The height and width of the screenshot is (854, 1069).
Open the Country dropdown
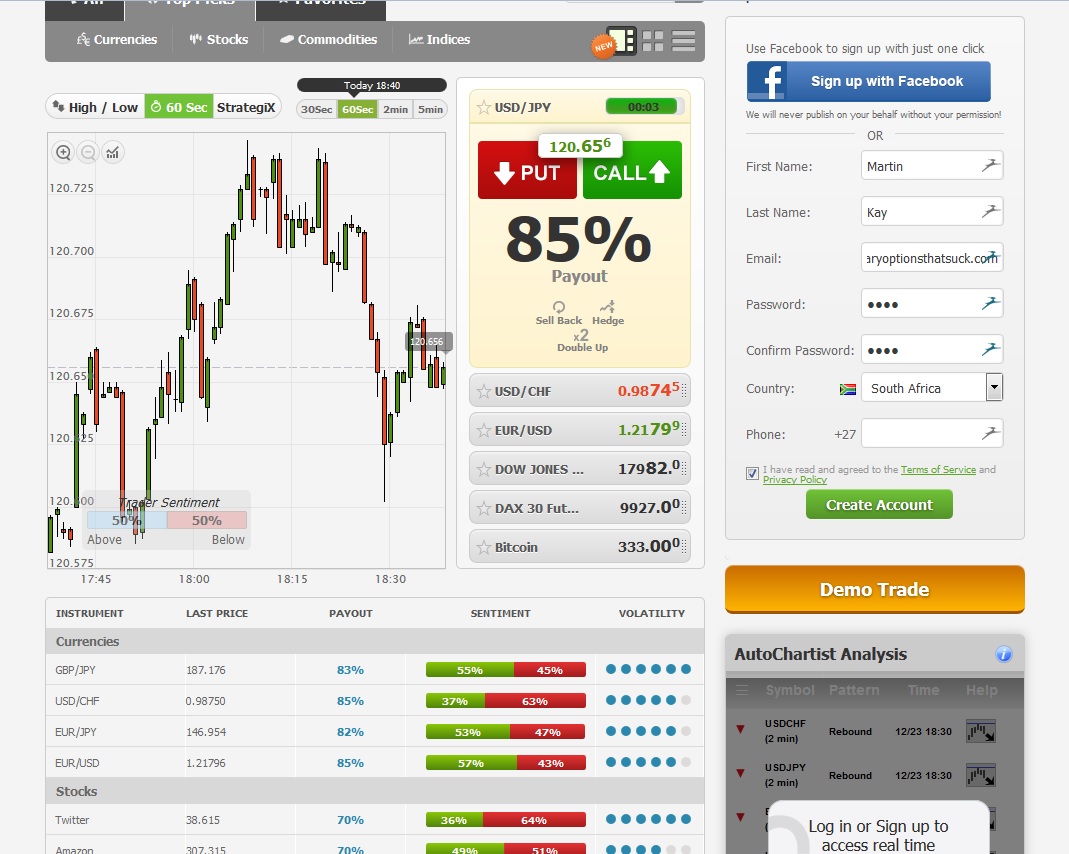coord(995,387)
